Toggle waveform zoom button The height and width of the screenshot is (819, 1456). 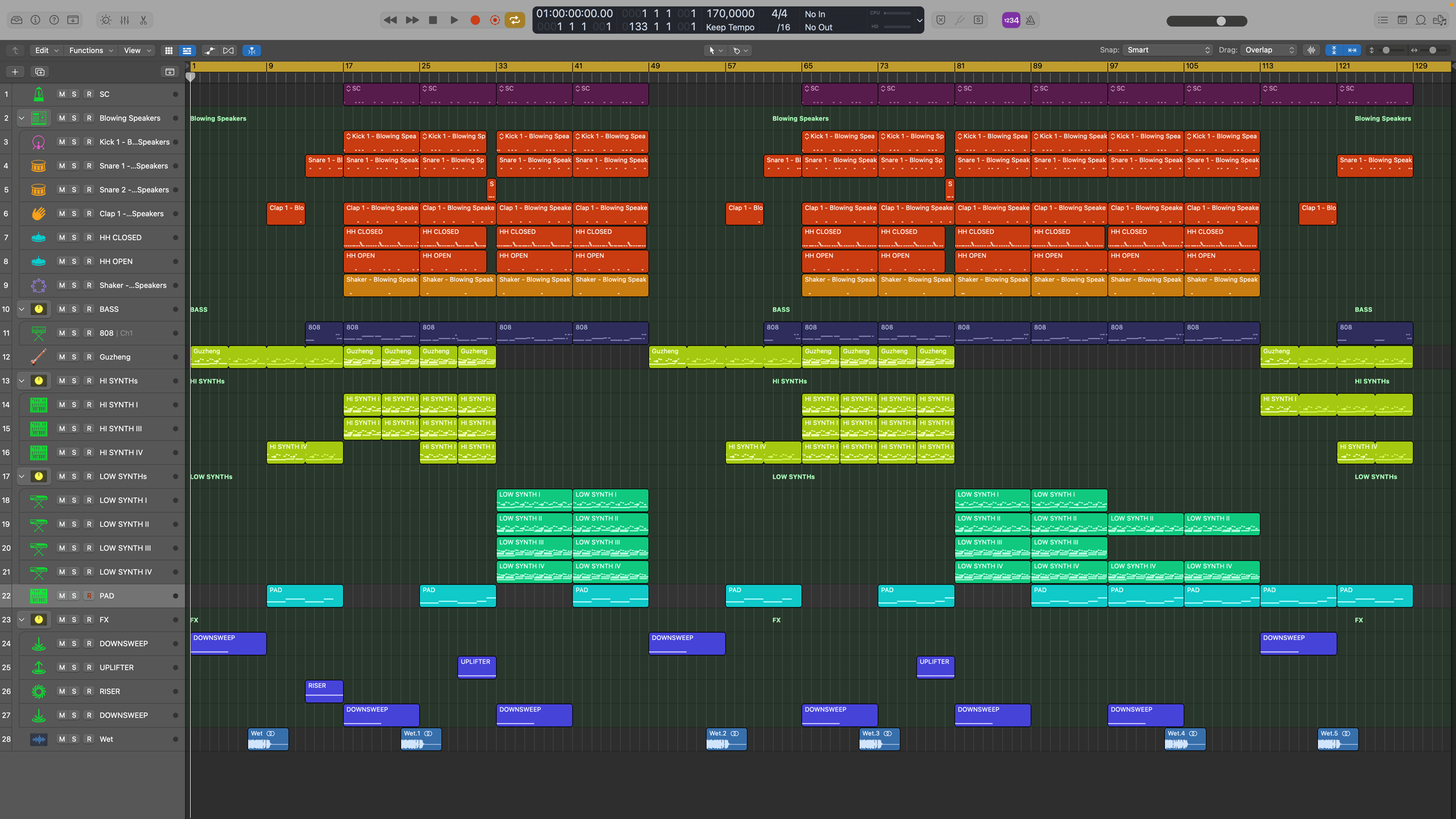tap(1312, 51)
